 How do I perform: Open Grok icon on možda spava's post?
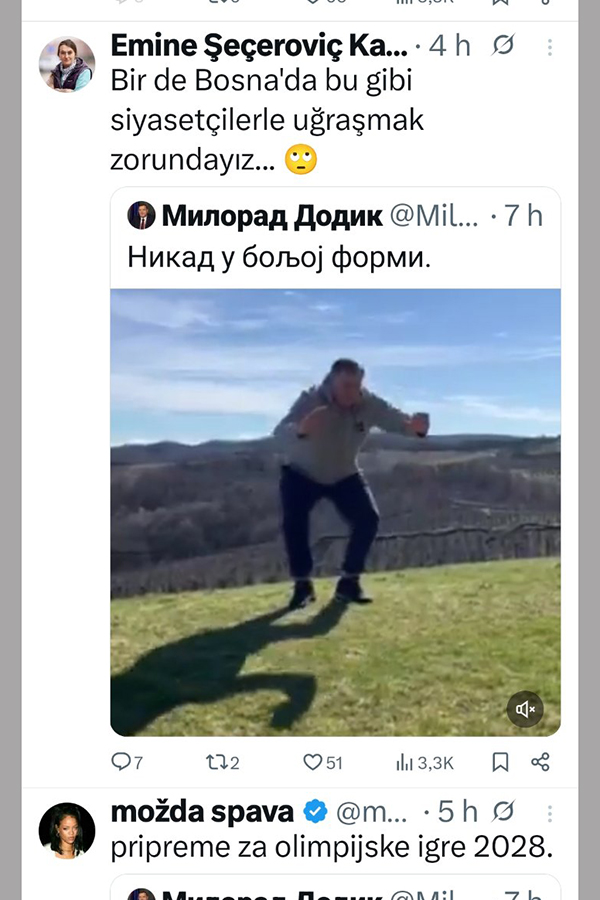[503, 811]
